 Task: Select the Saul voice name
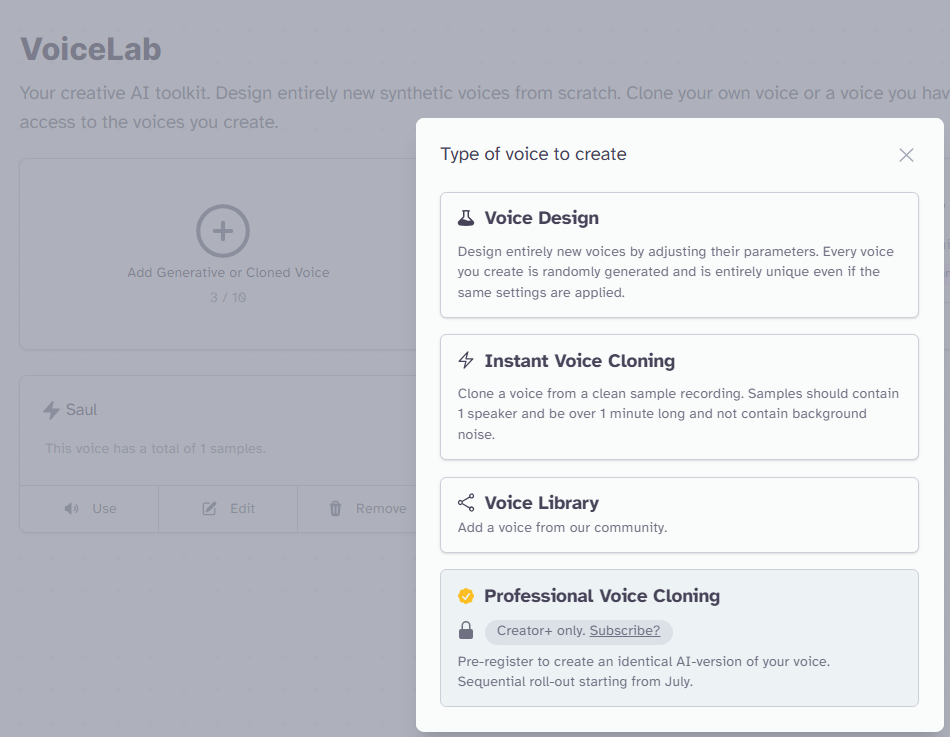click(81, 410)
